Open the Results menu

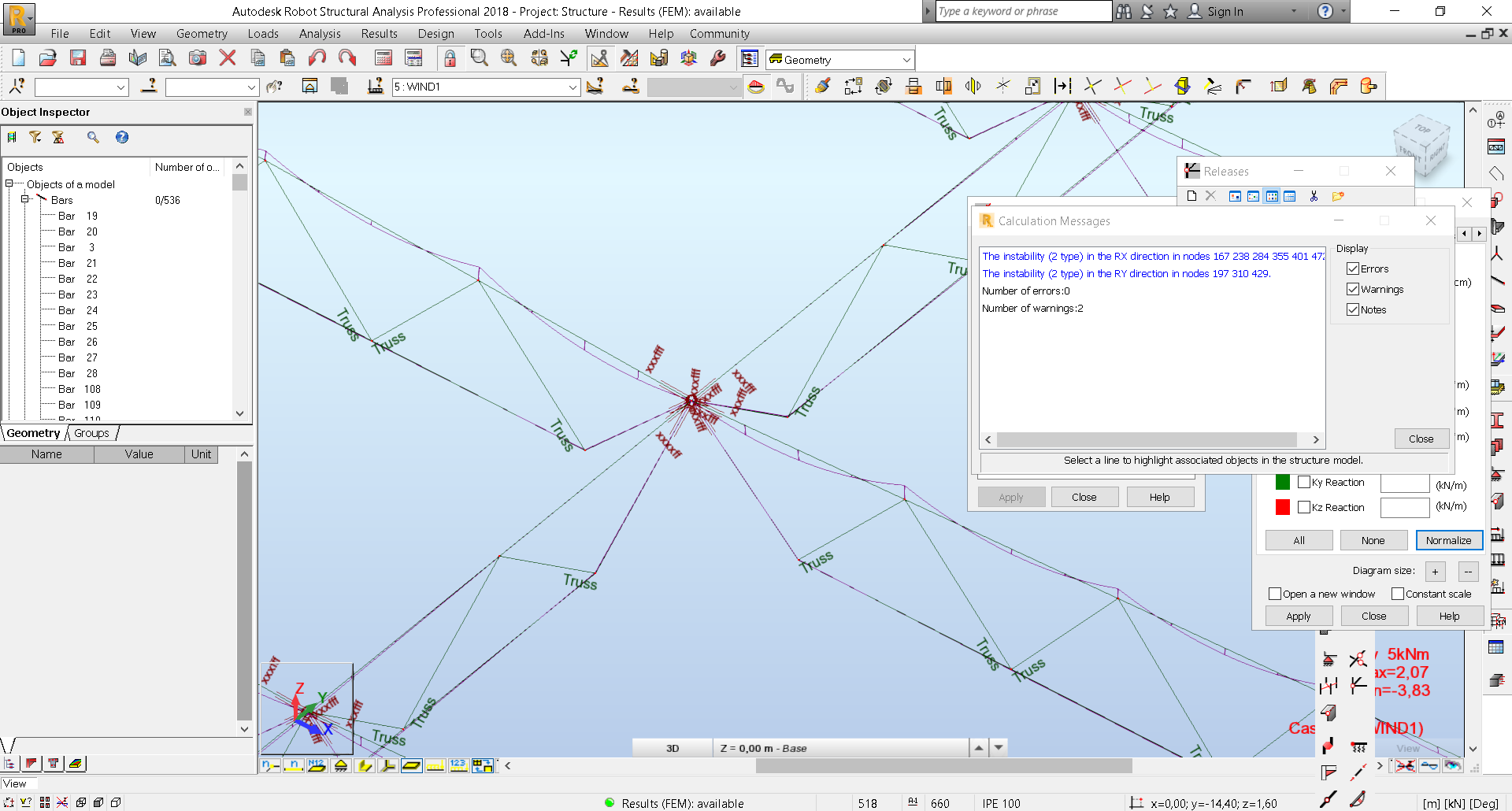[380, 33]
